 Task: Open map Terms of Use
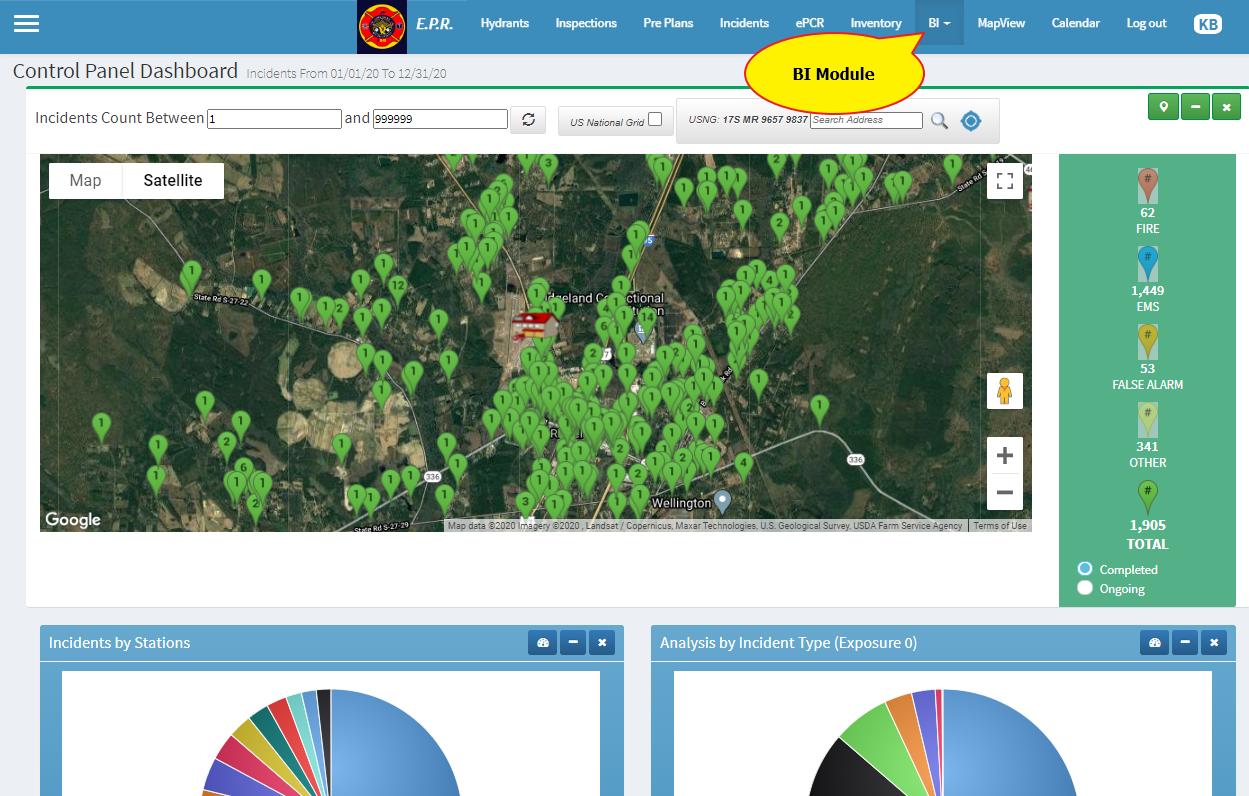click(x=1000, y=526)
